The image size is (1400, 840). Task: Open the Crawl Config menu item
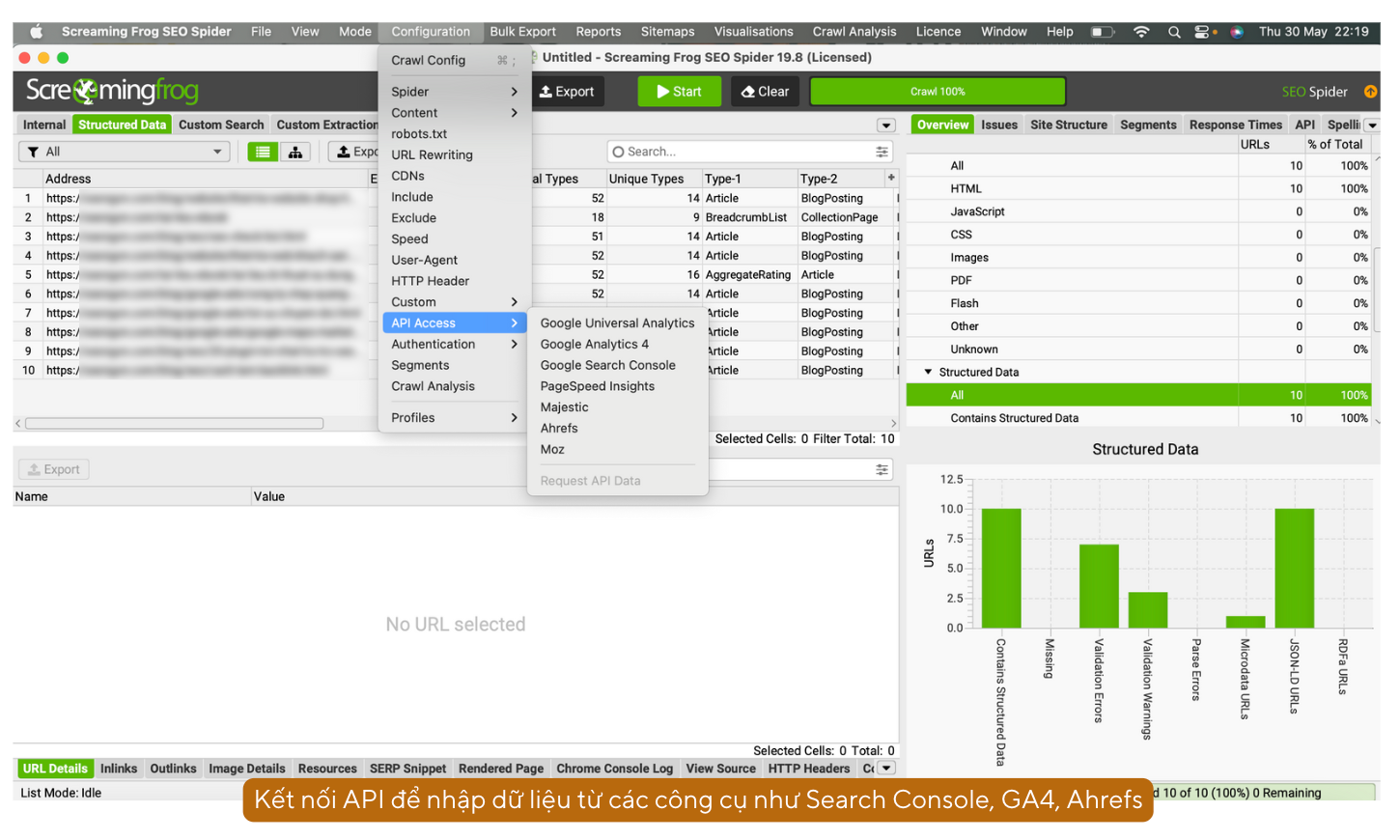pyautogui.click(x=454, y=60)
